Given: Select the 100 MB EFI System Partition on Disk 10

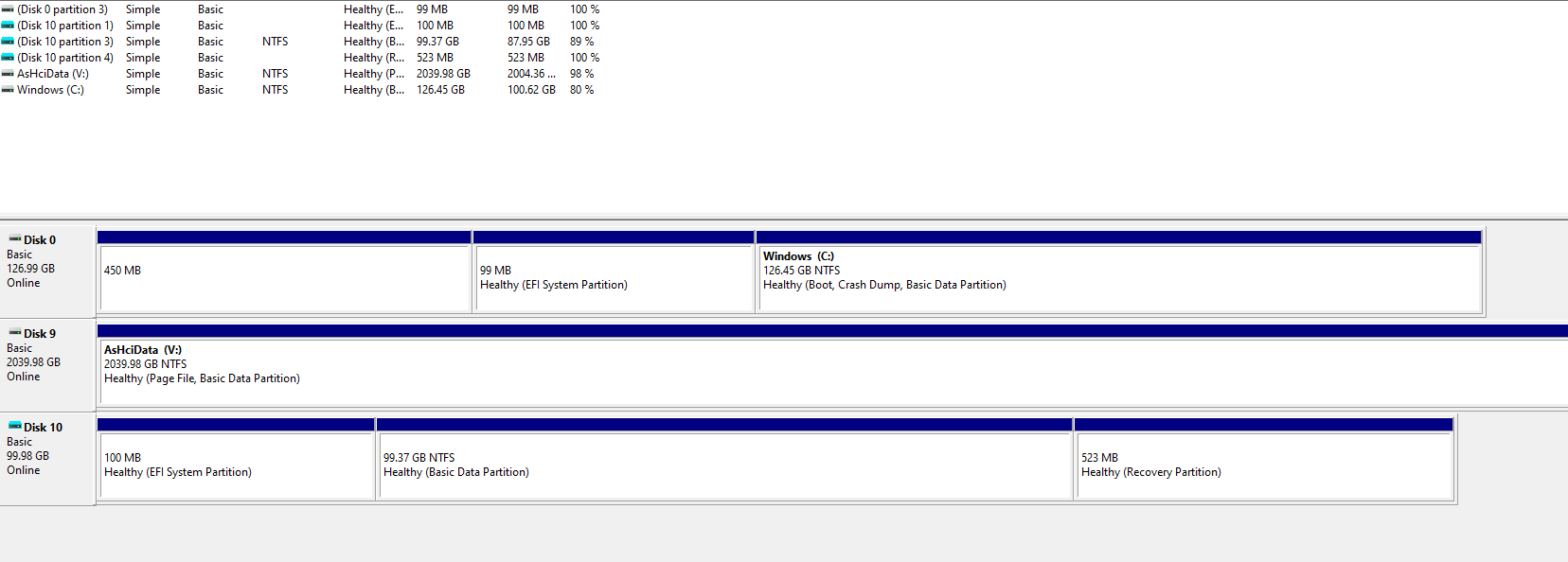Looking at the screenshot, I should pyautogui.click(x=236, y=459).
